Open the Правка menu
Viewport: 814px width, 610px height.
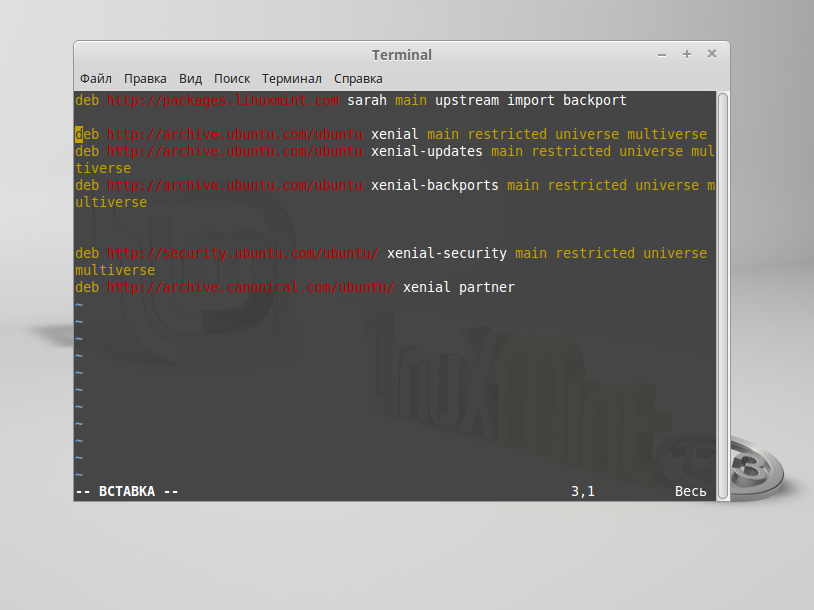click(145, 78)
